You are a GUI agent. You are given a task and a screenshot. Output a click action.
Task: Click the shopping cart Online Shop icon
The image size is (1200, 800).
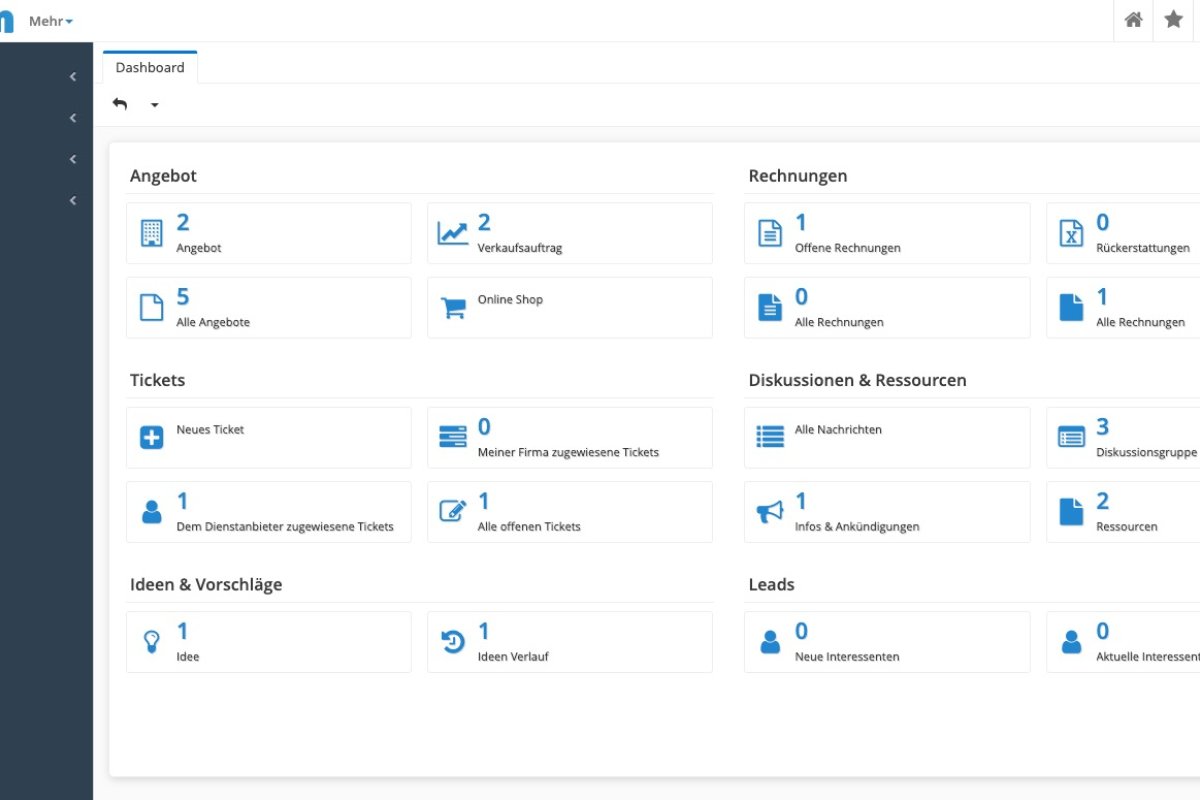click(453, 308)
